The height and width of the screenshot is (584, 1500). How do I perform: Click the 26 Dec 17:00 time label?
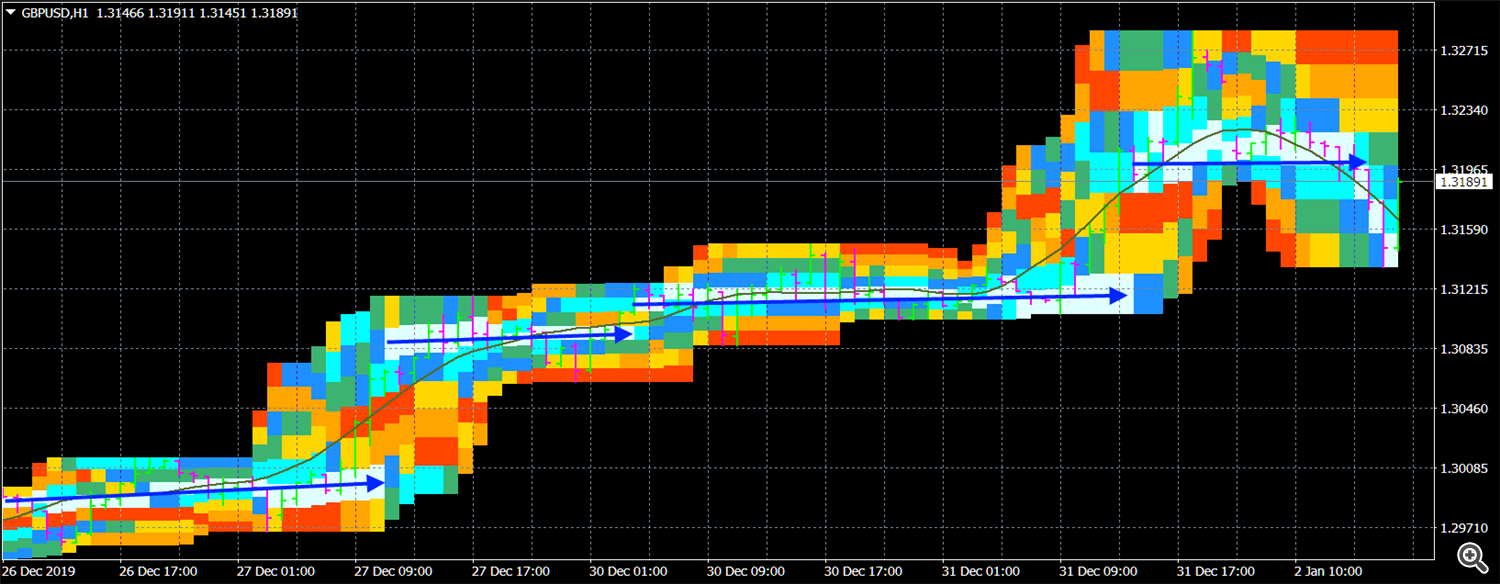pyautogui.click(x=158, y=572)
